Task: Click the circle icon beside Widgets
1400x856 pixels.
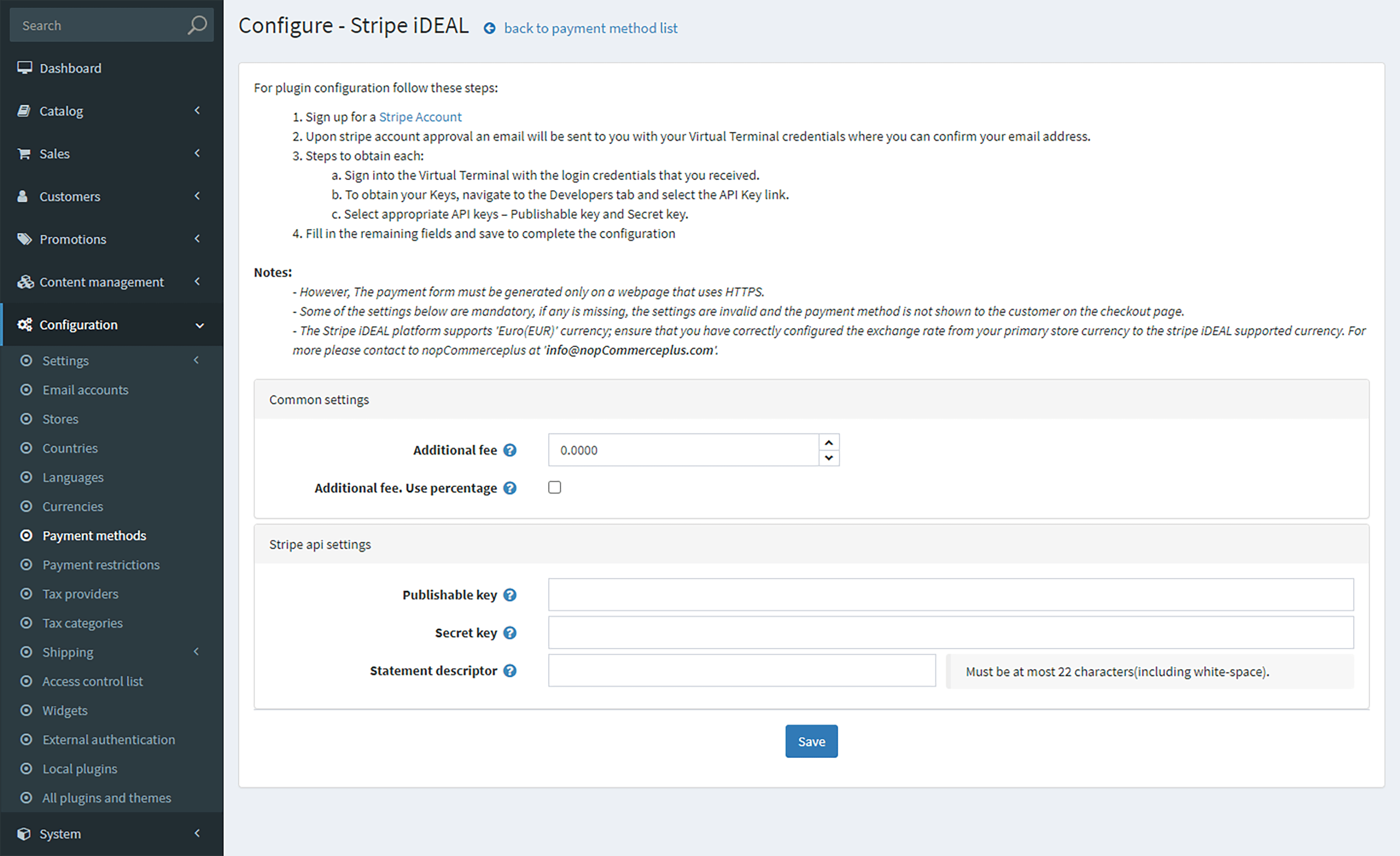Action: [x=26, y=710]
